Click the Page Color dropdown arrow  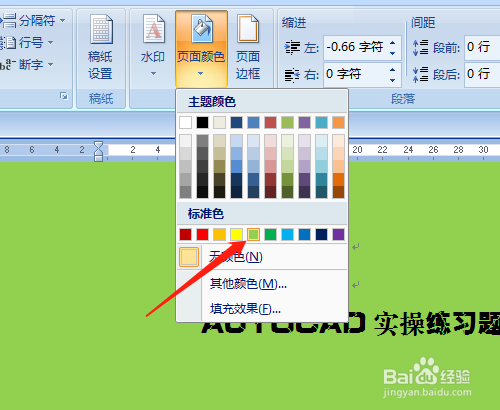coord(200,73)
